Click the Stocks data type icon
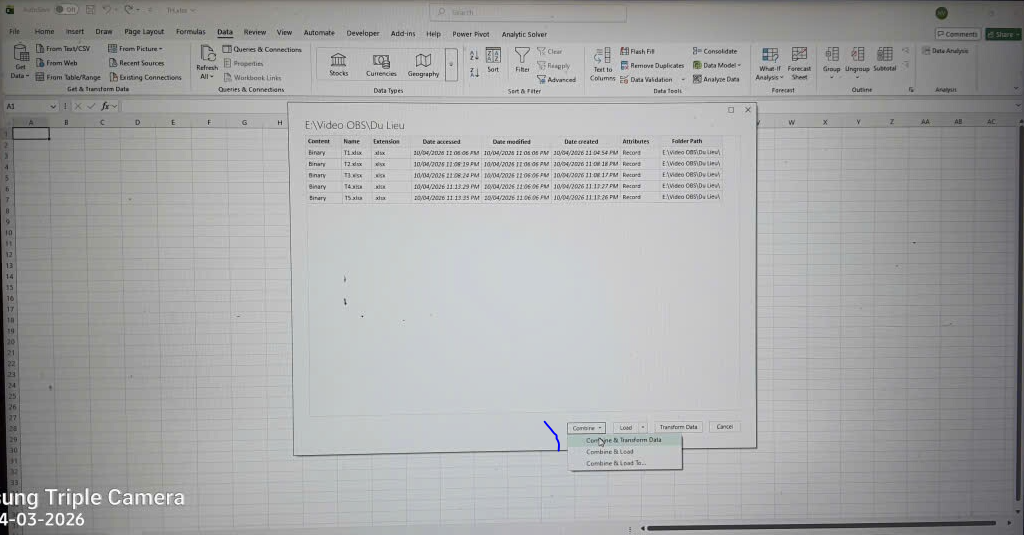 (339, 62)
